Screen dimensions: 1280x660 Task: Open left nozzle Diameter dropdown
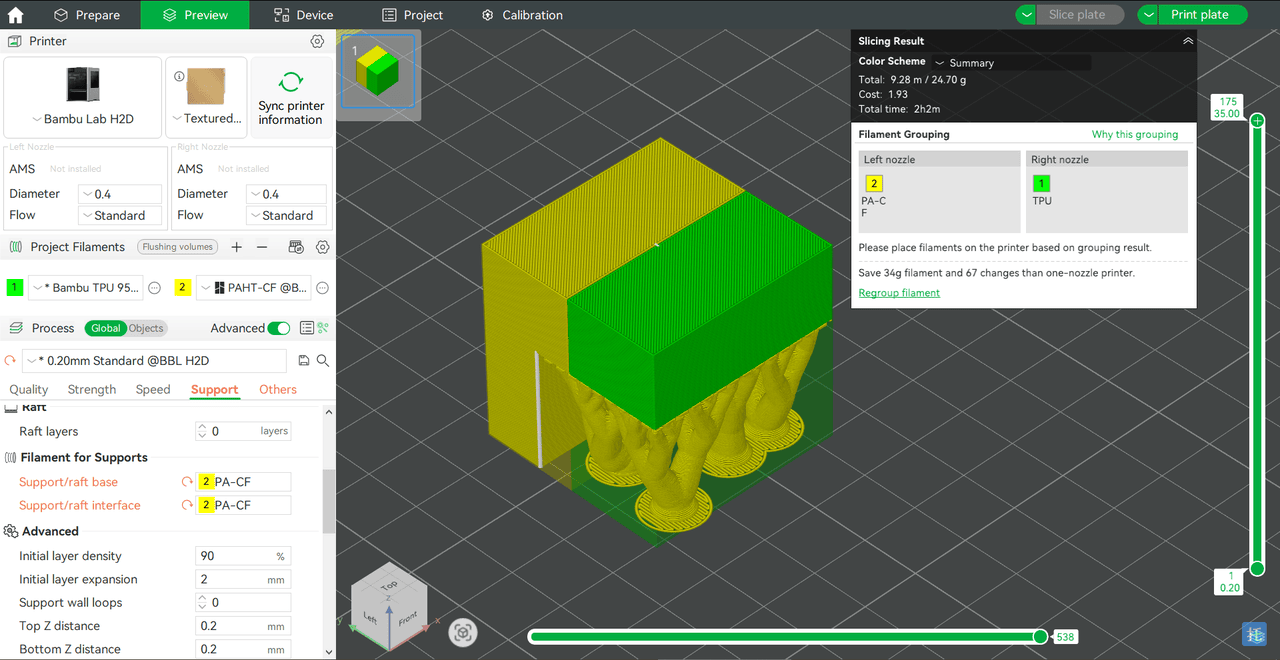click(x=120, y=194)
